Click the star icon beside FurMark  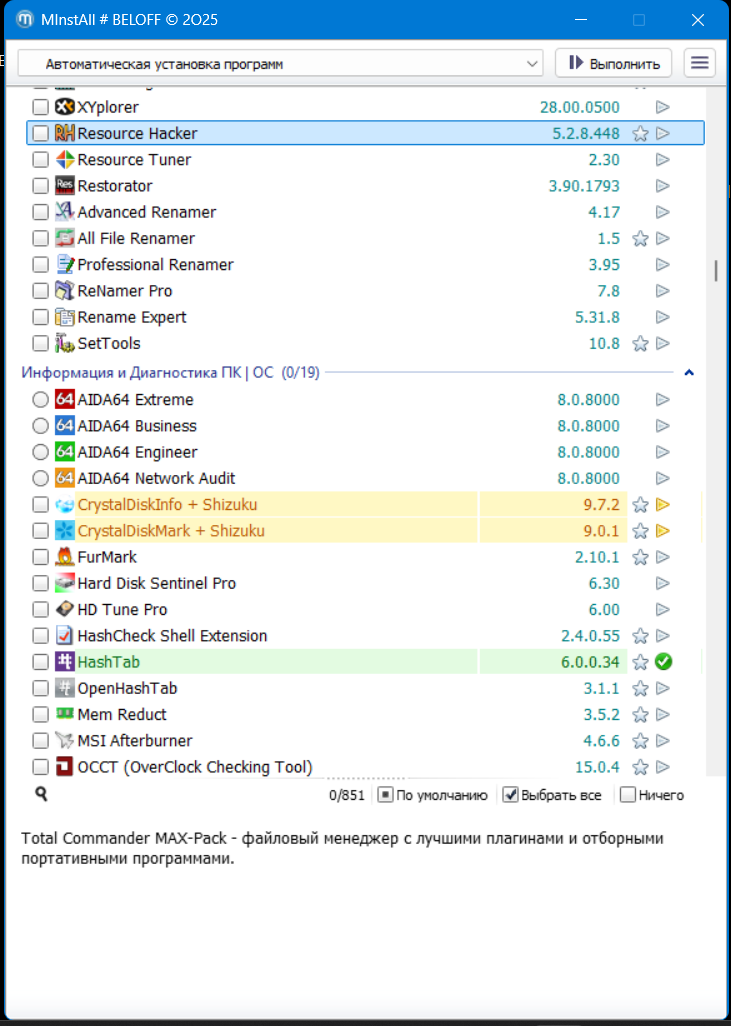click(x=641, y=557)
